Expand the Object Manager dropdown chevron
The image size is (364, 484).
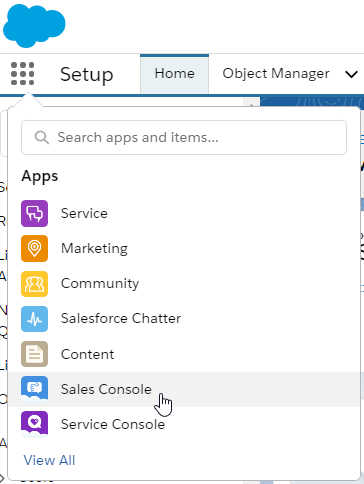[x=351, y=74]
